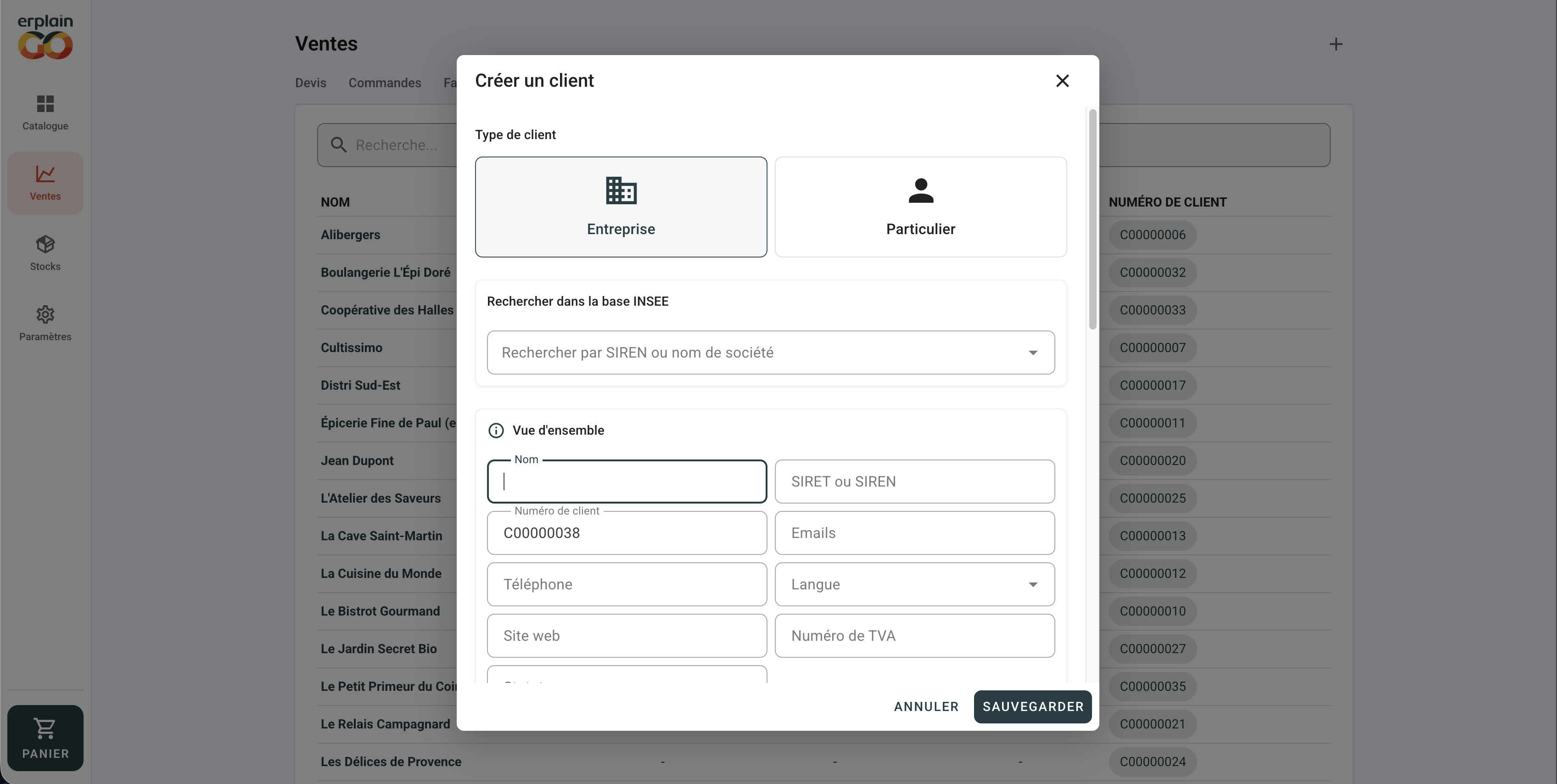Switch to the Commandes tab

[x=384, y=83]
